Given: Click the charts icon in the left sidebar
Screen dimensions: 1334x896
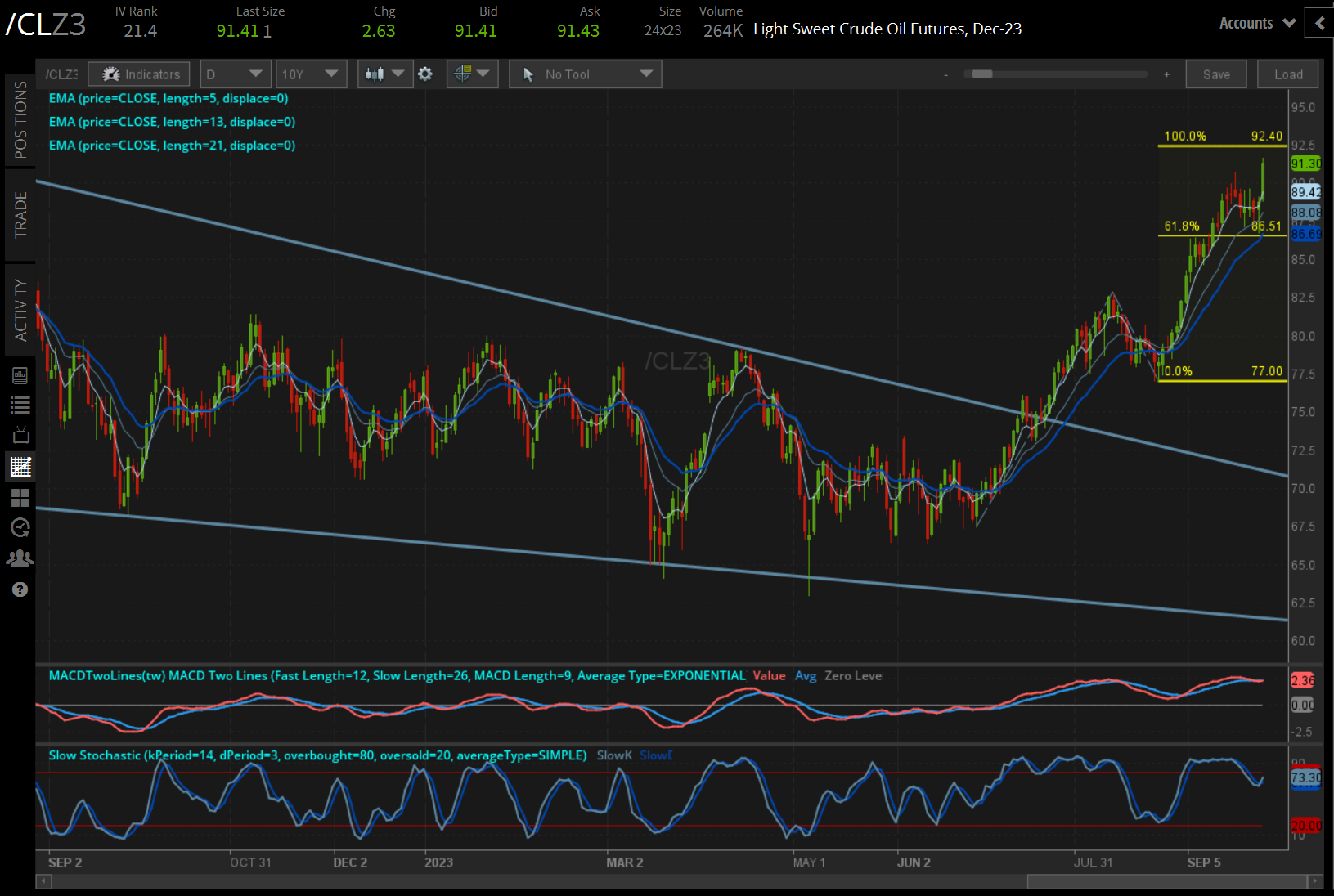Looking at the screenshot, I should [x=20, y=466].
